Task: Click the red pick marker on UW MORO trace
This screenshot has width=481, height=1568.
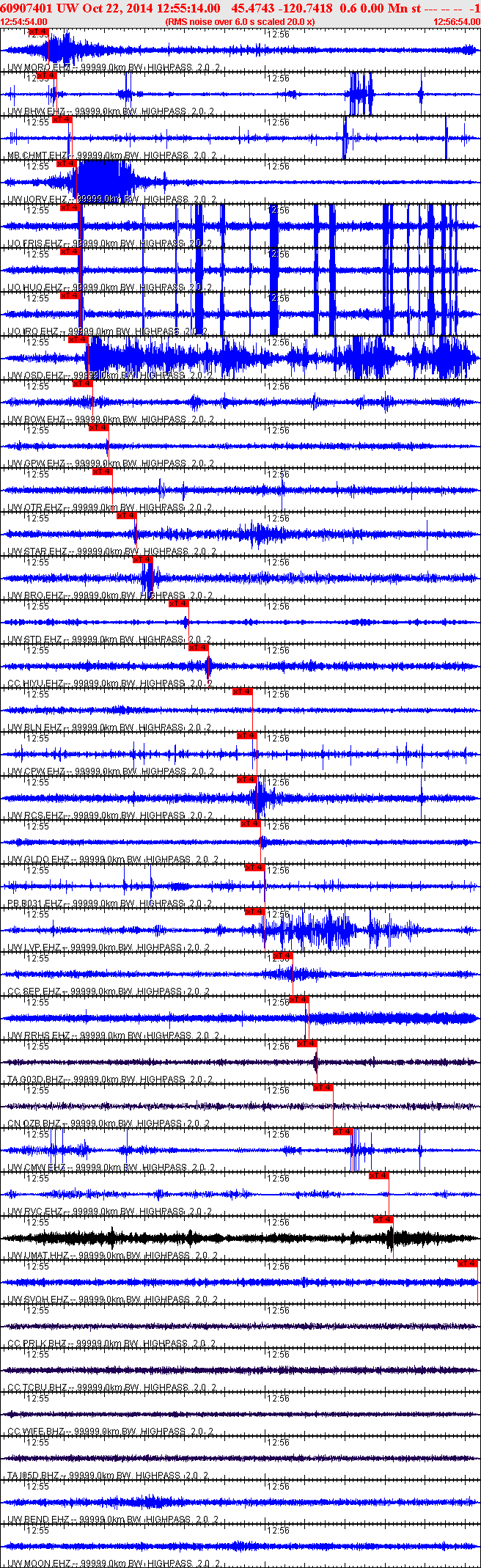Action: 39,32
